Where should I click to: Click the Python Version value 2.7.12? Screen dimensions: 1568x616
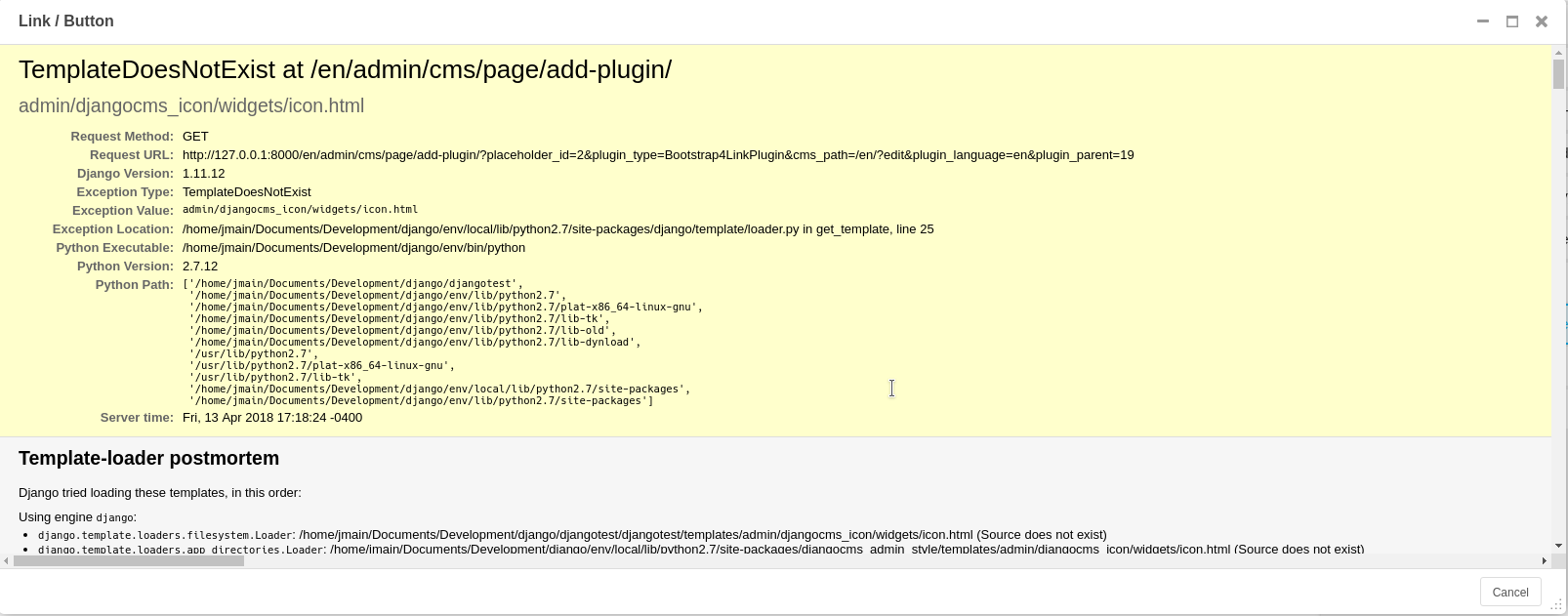pyautogui.click(x=200, y=266)
